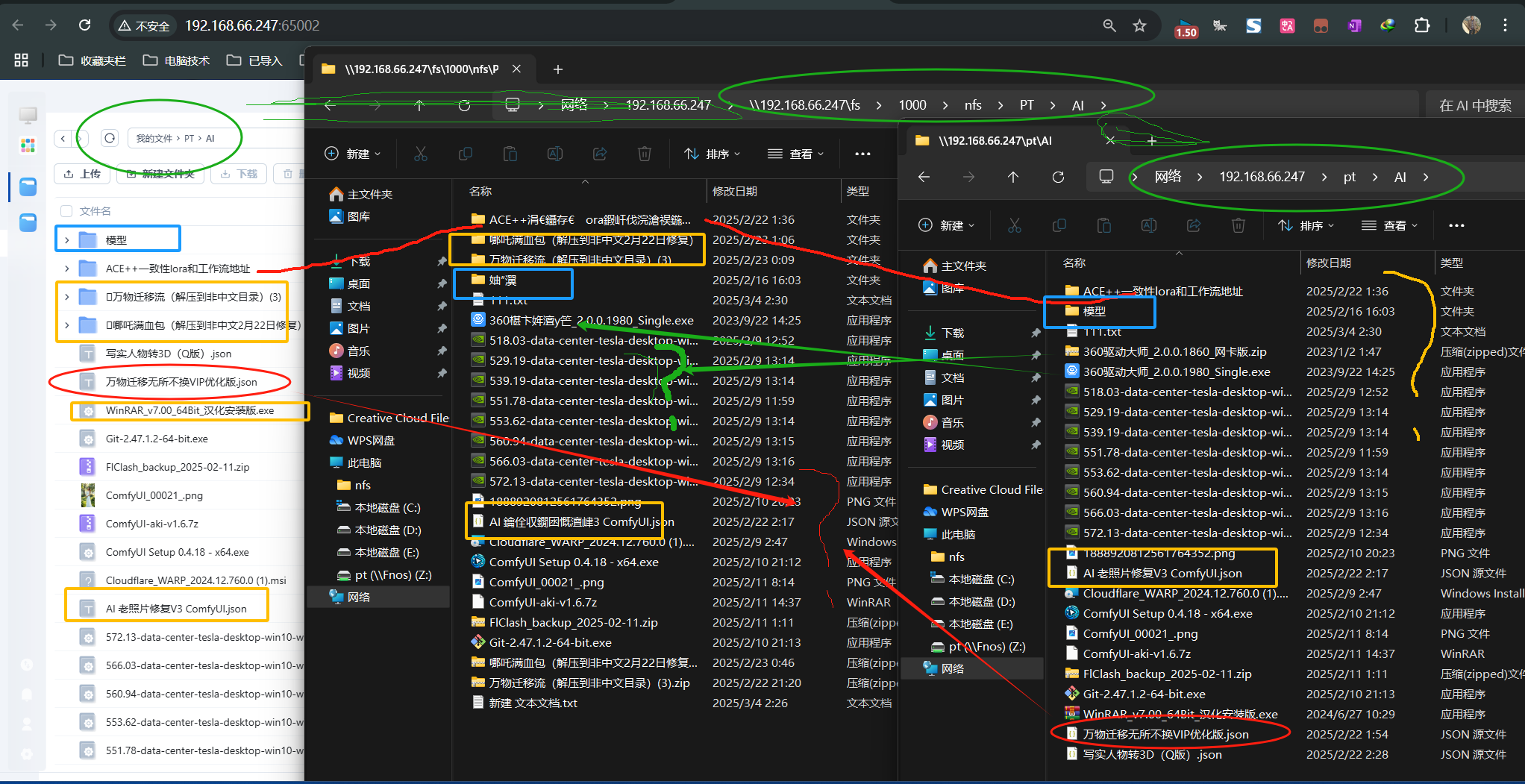1525x784 pixels.
Task: Open See more dots in right Explorer toolbar
Action: click(x=1456, y=225)
